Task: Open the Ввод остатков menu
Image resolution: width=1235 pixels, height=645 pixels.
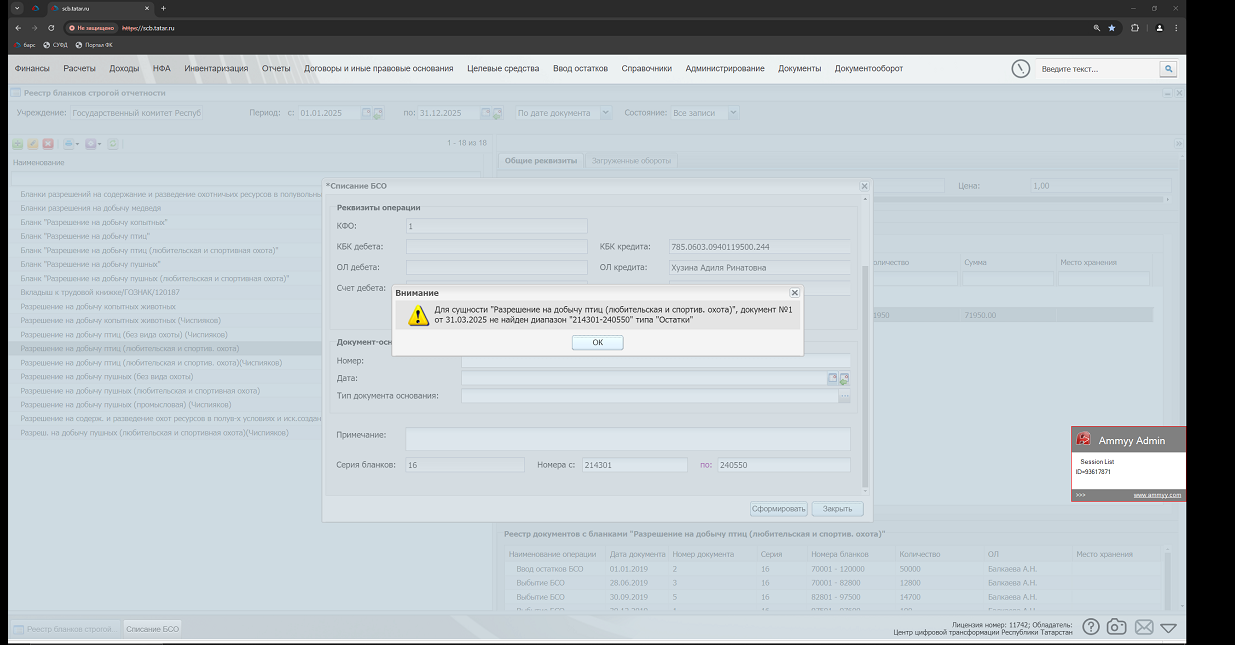Action: coord(580,68)
